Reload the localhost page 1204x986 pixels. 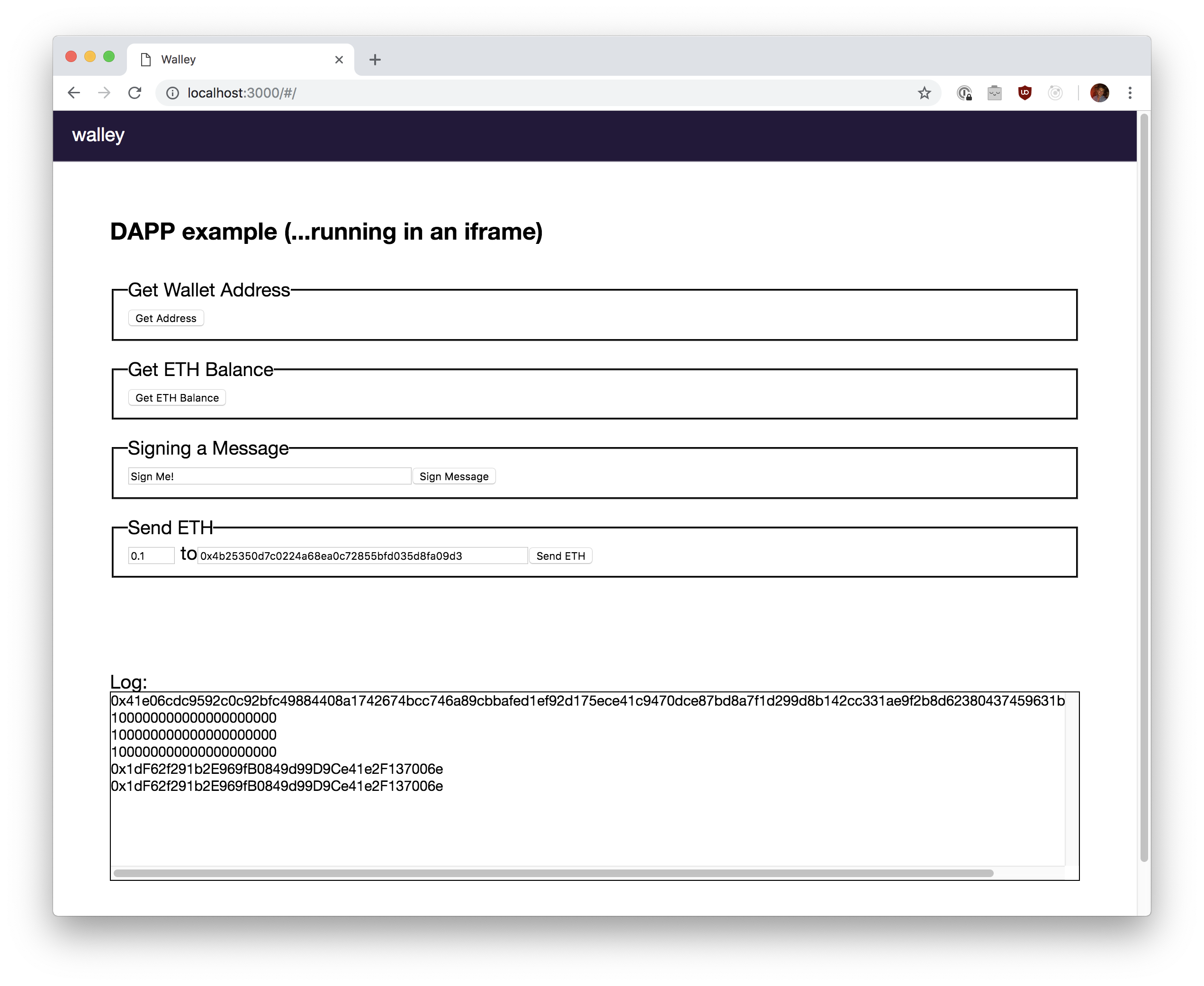coord(135,92)
